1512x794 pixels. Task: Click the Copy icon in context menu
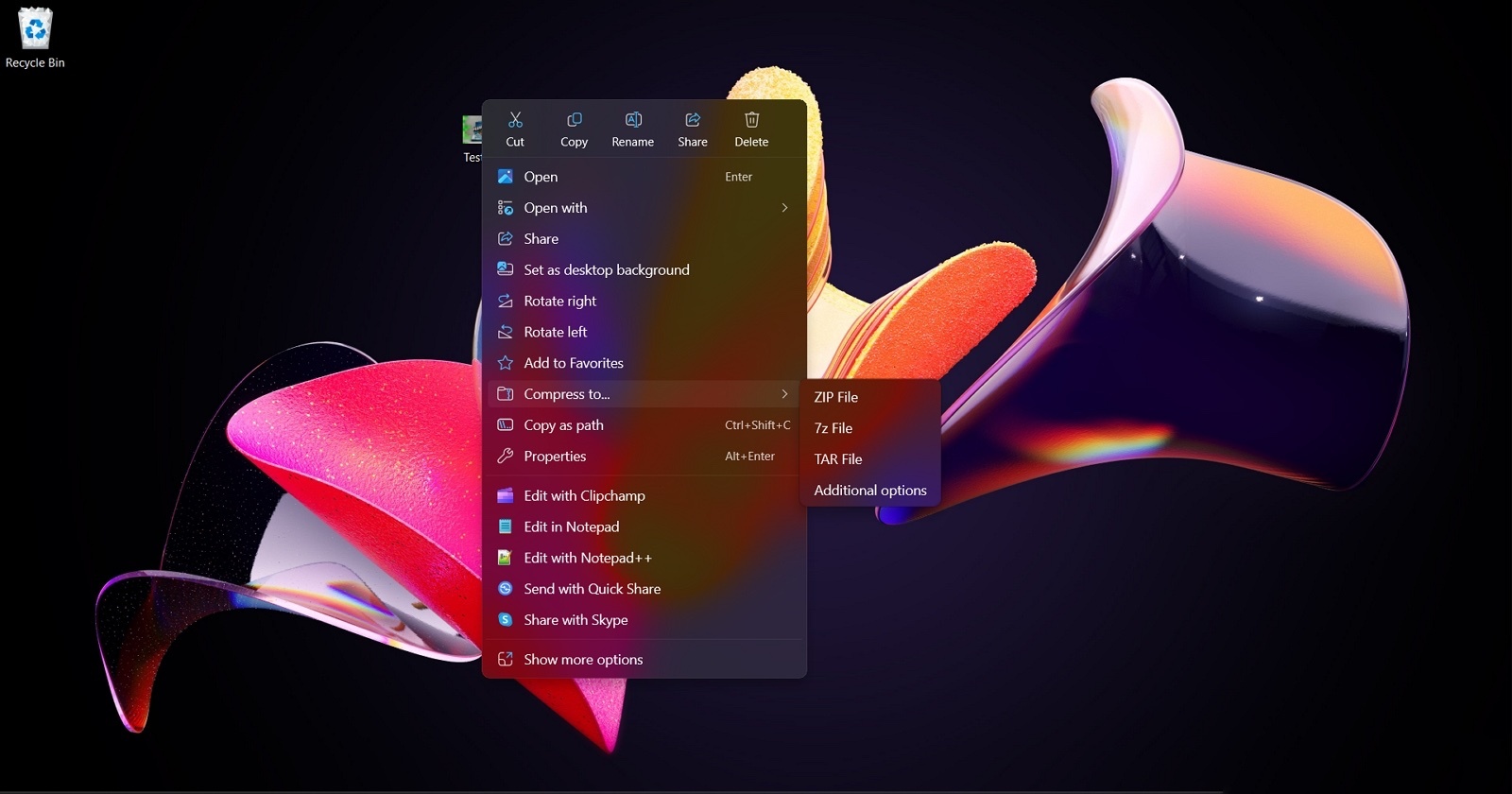click(574, 120)
